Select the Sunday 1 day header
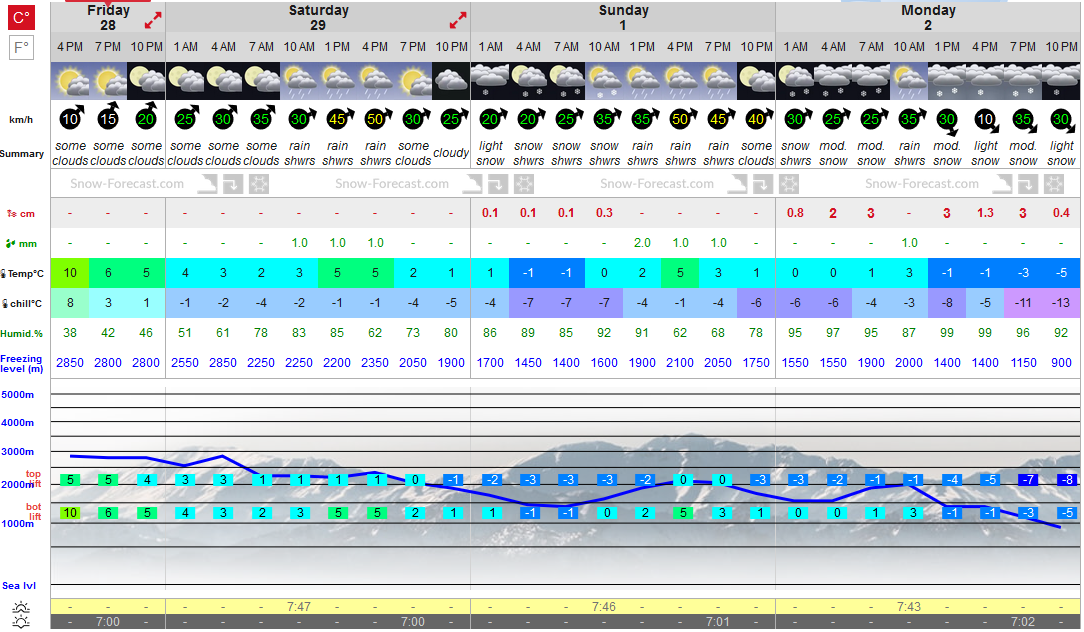Screen dimensions: 1084x632 [623, 17]
